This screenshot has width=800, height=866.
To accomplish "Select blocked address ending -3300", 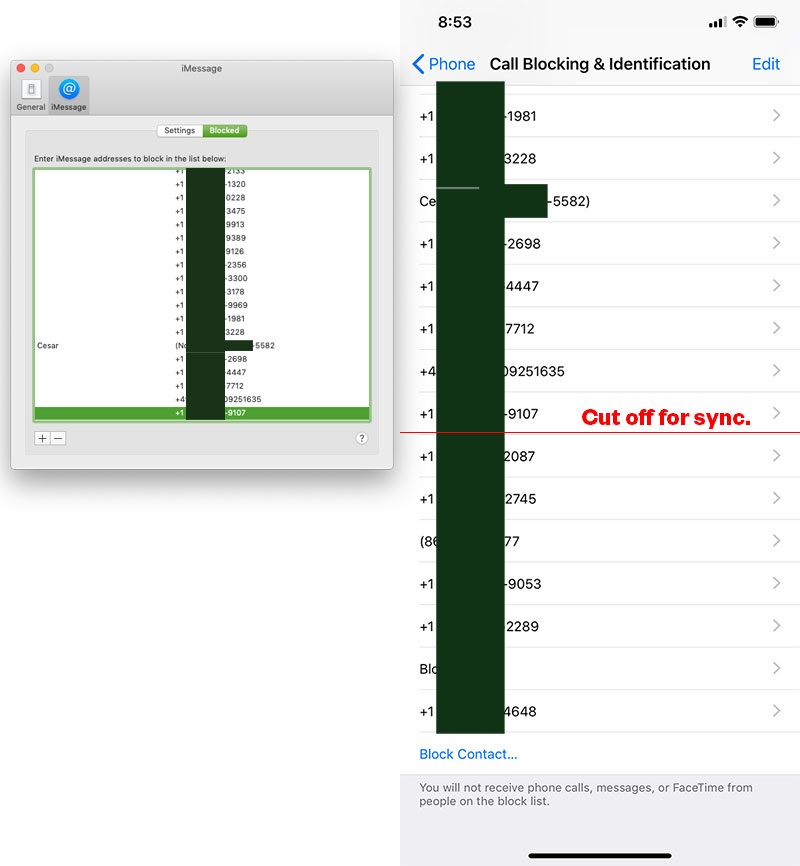I will point(202,278).
